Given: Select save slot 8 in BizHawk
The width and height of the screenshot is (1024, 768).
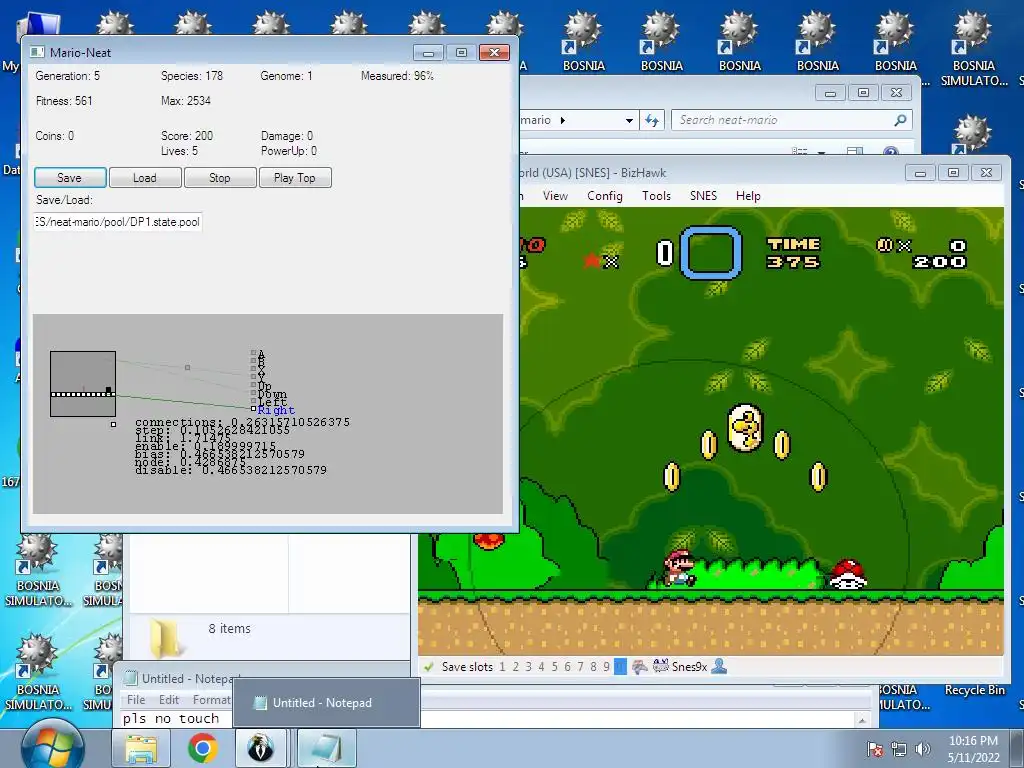Looking at the screenshot, I should tap(593, 667).
